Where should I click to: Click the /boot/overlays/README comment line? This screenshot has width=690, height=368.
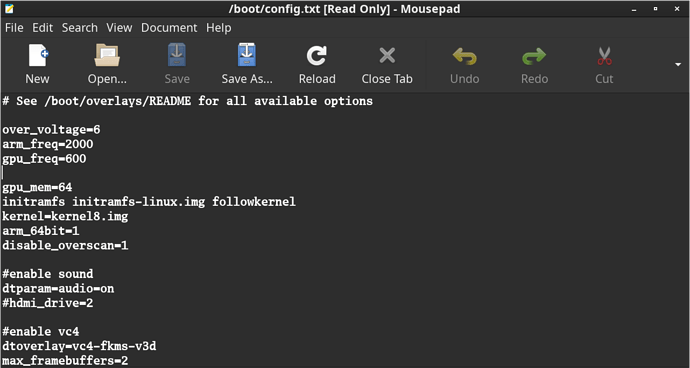187,101
